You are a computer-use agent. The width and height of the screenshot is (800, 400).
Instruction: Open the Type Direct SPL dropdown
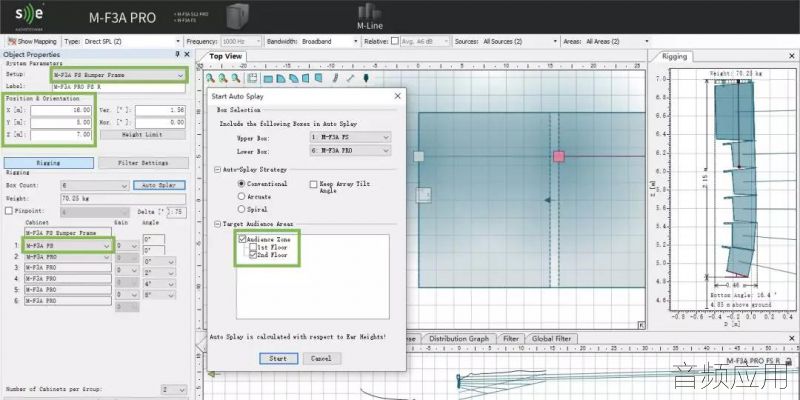[132, 41]
